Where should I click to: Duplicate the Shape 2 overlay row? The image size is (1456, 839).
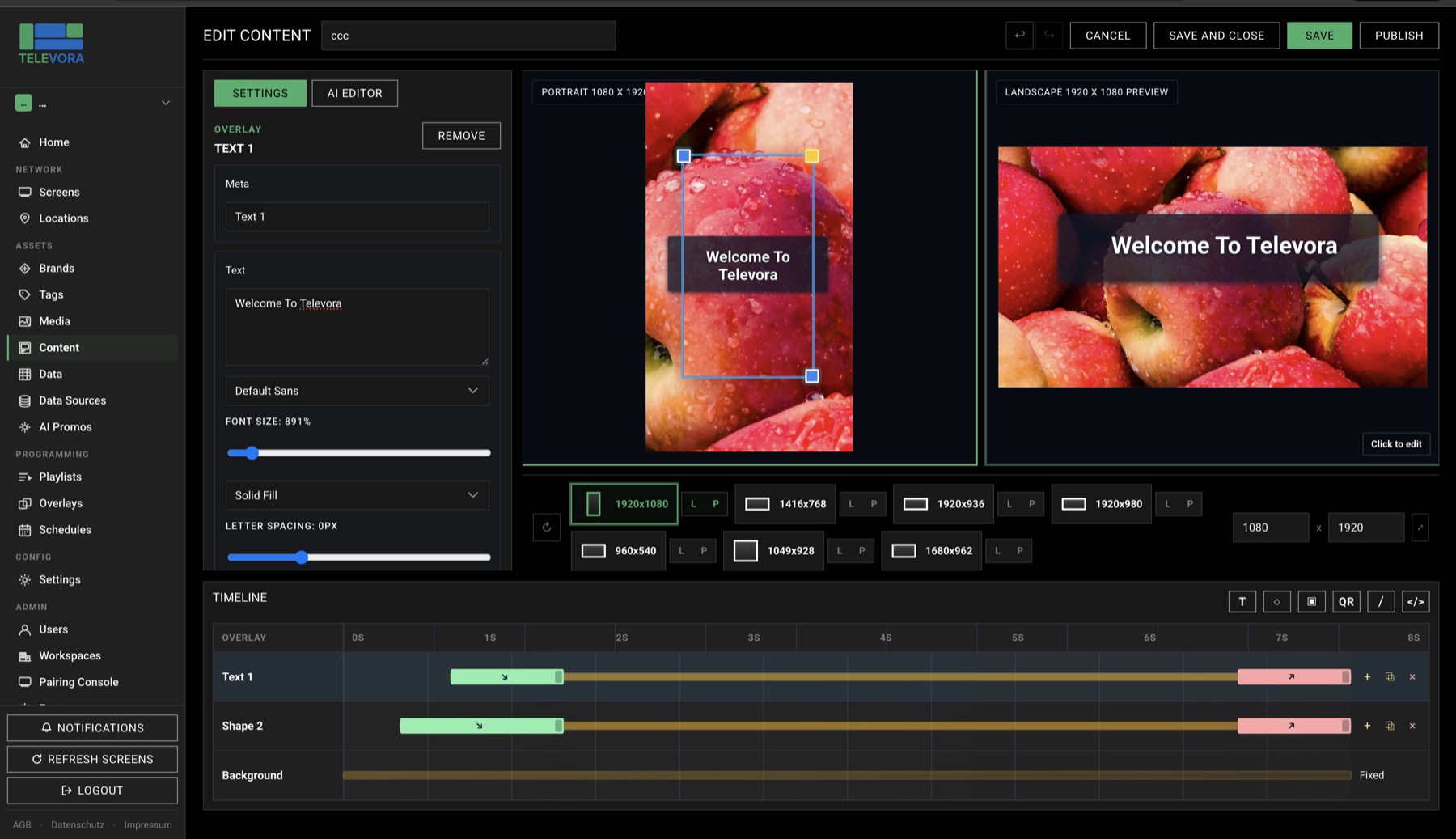pos(1390,726)
